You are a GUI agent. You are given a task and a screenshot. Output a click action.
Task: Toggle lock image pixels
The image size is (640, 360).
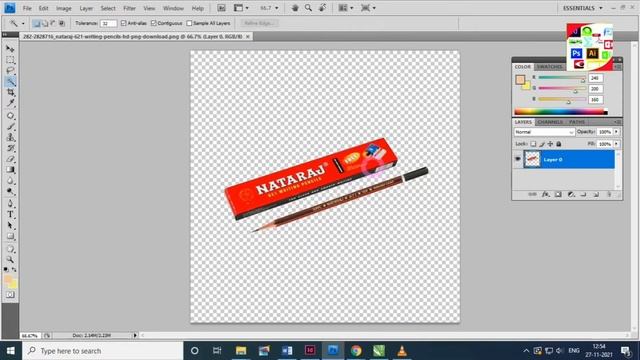(542, 144)
